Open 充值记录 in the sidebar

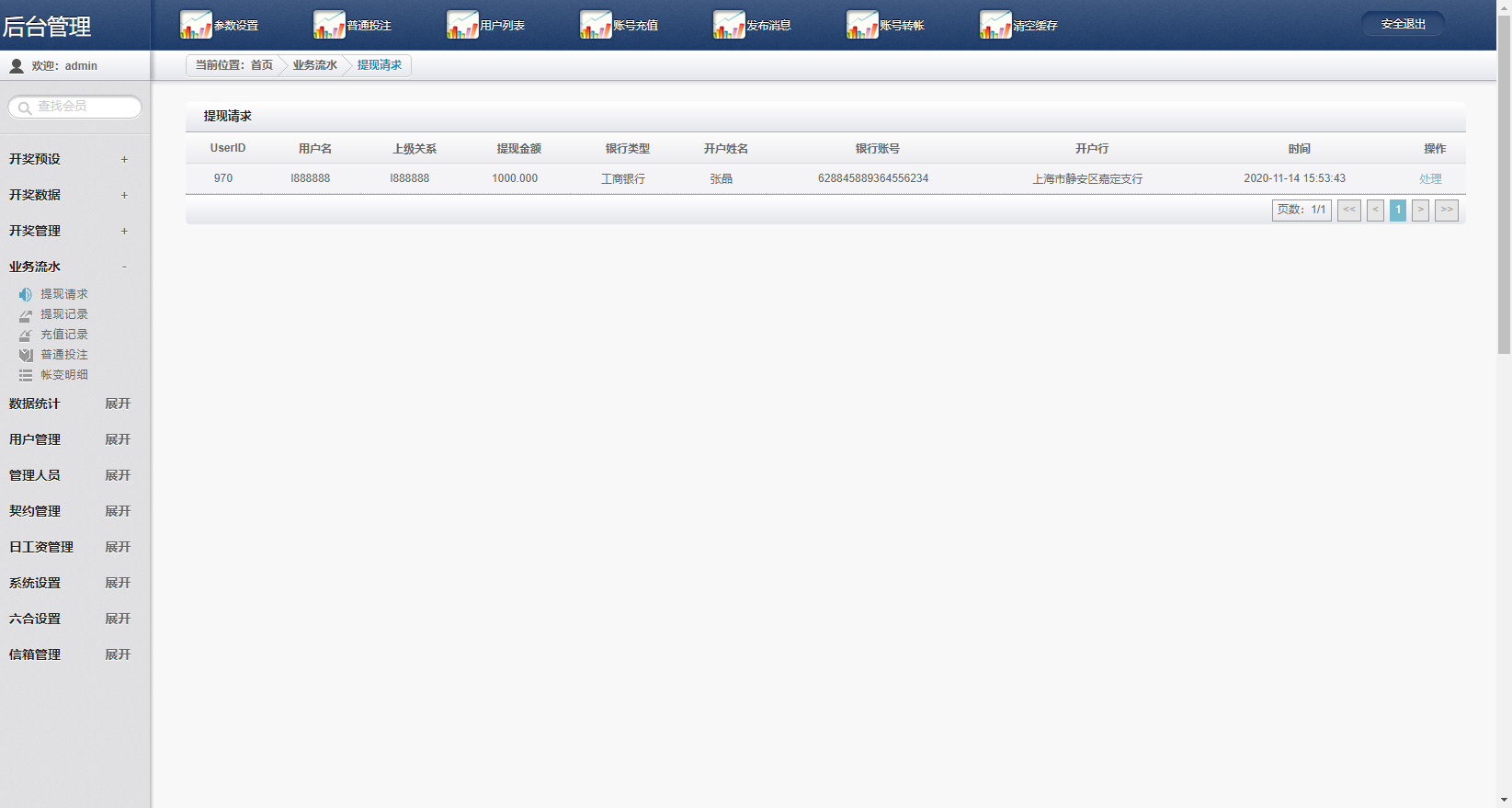pyautogui.click(x=63, y=335)
